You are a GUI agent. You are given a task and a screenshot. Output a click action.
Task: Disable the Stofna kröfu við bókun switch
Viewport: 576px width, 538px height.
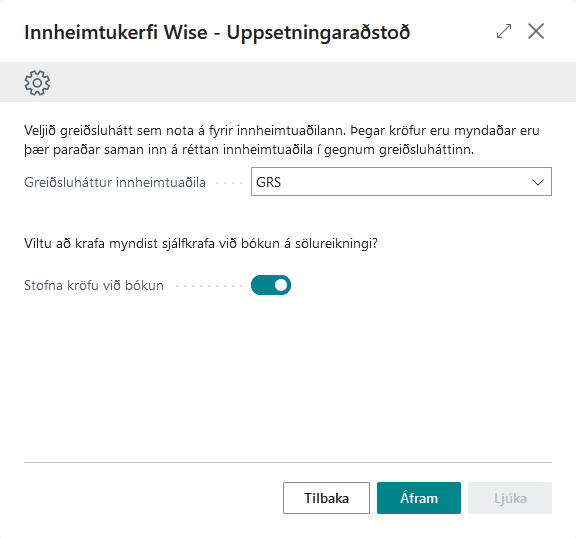pyautogui.click(x=271, y=285)
